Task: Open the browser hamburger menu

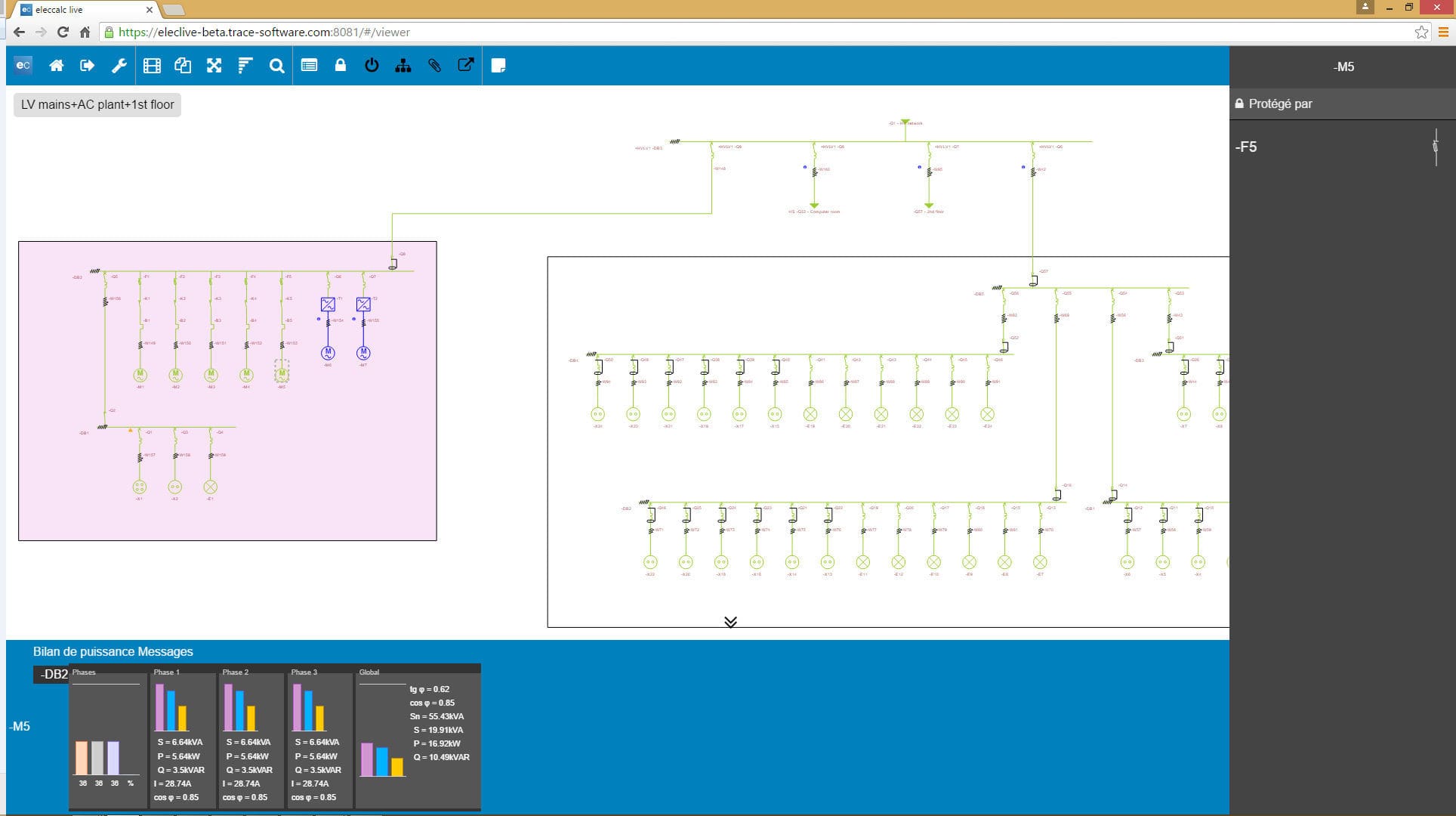Action: [1444, 32]
